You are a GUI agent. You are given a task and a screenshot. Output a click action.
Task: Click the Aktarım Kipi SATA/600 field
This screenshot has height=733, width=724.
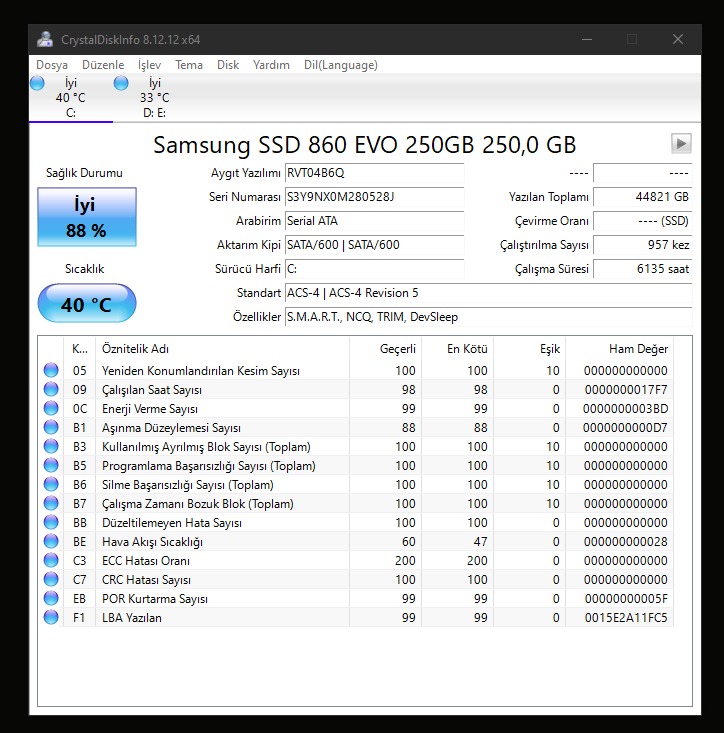(x=374, y=245)
